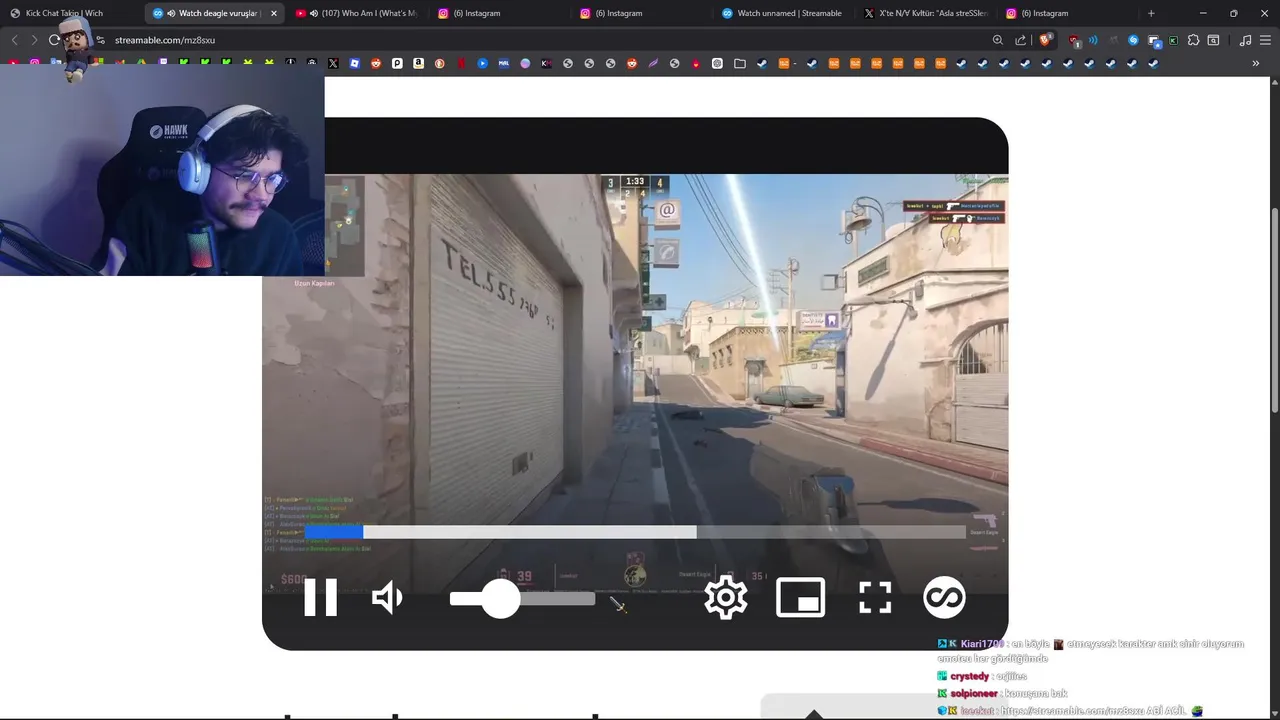Open Brave Shields lion icon
This screenshot has width=1280, height=720.
coord(1045,40)
